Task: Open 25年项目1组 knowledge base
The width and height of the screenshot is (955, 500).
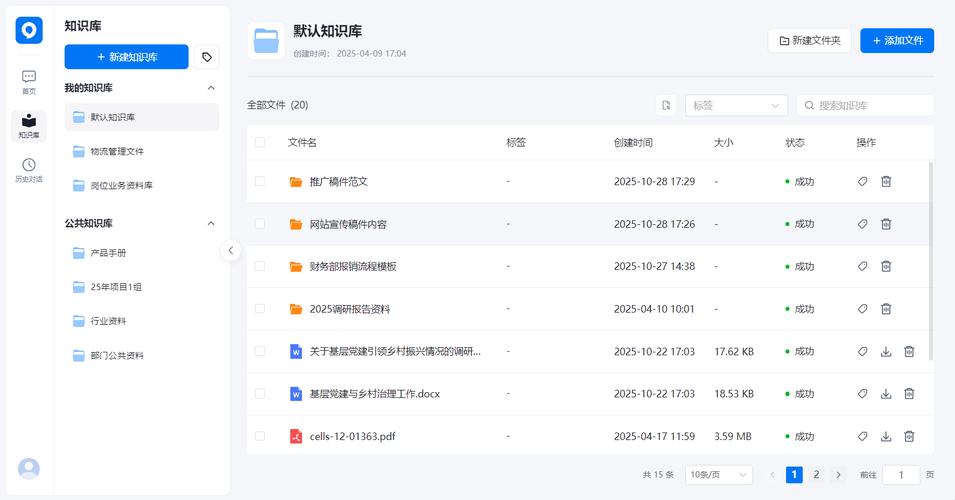Action: point(142,287)
